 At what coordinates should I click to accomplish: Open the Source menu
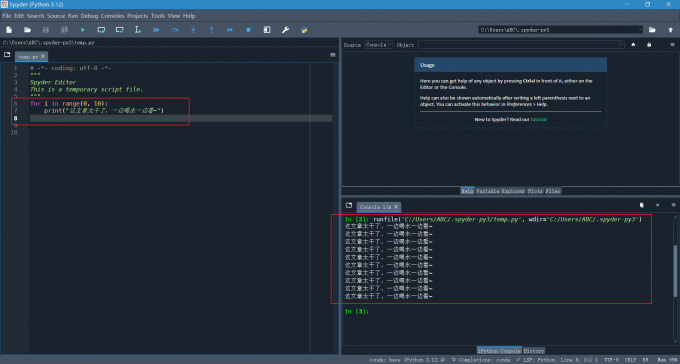click(x=56, y=16)
